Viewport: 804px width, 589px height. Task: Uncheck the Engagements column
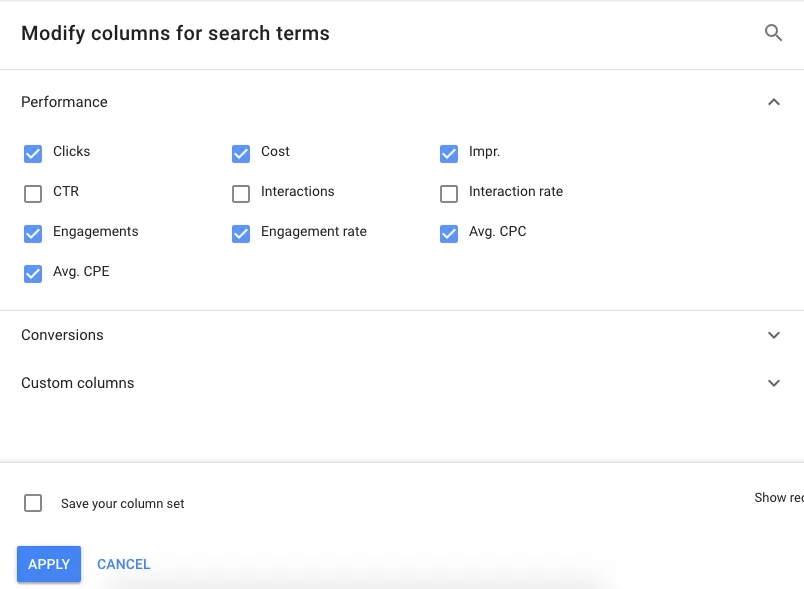point(33,232)
